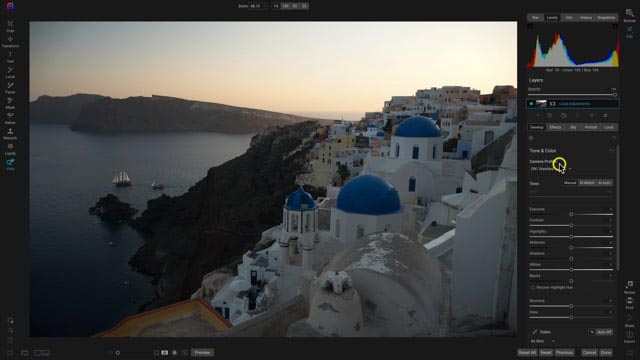Select the Faces tool
Image resolution: width=640 pixels, height=360 pixels.
click(10, 87)
